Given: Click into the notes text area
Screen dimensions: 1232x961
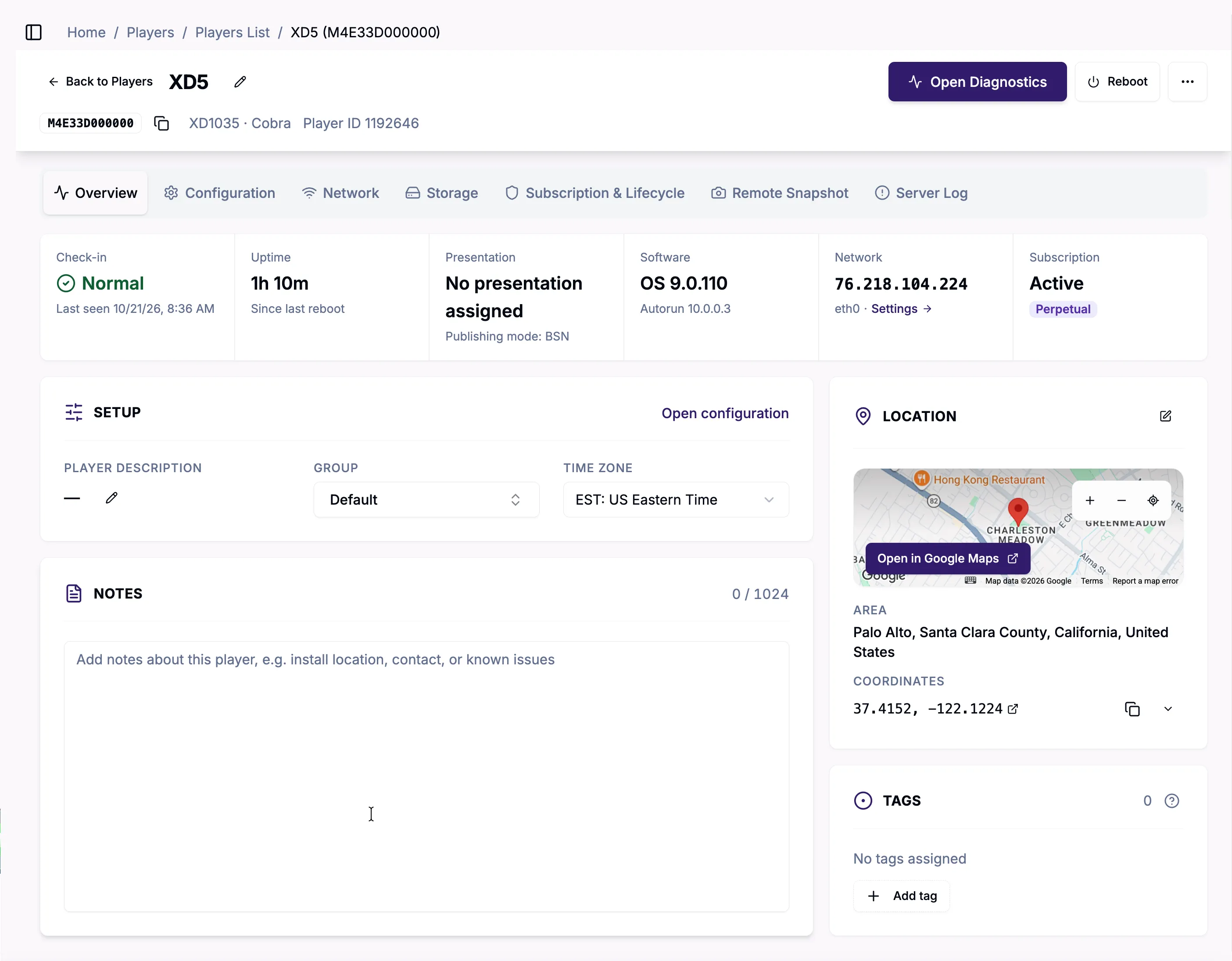Looking at the screenshot, I should click(426, 776).
